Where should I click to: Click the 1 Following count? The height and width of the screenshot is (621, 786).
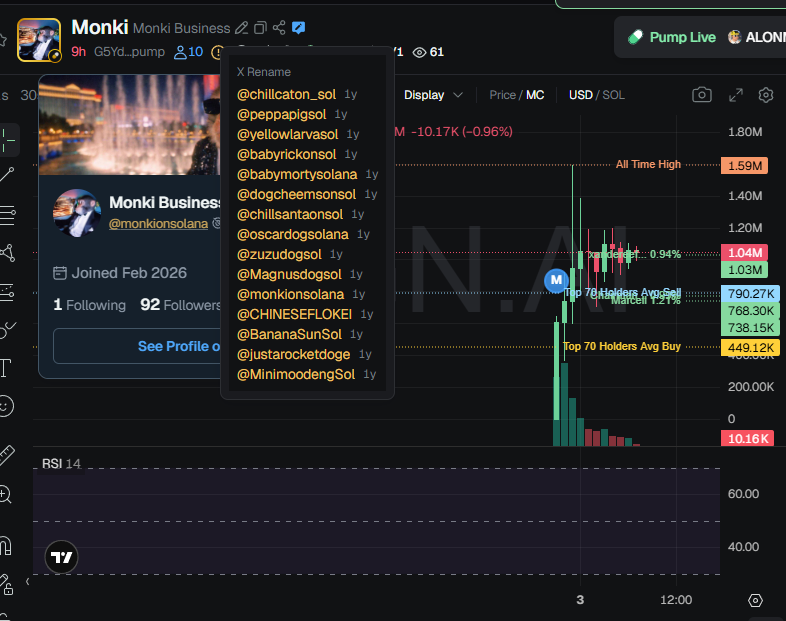90,305
